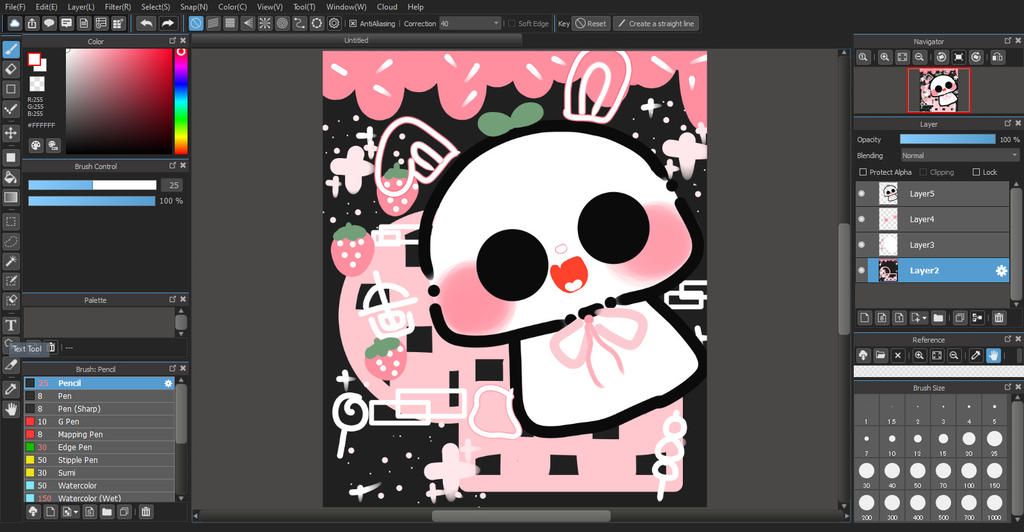
Task: Open the View menu
Action: tap(270, 7)
